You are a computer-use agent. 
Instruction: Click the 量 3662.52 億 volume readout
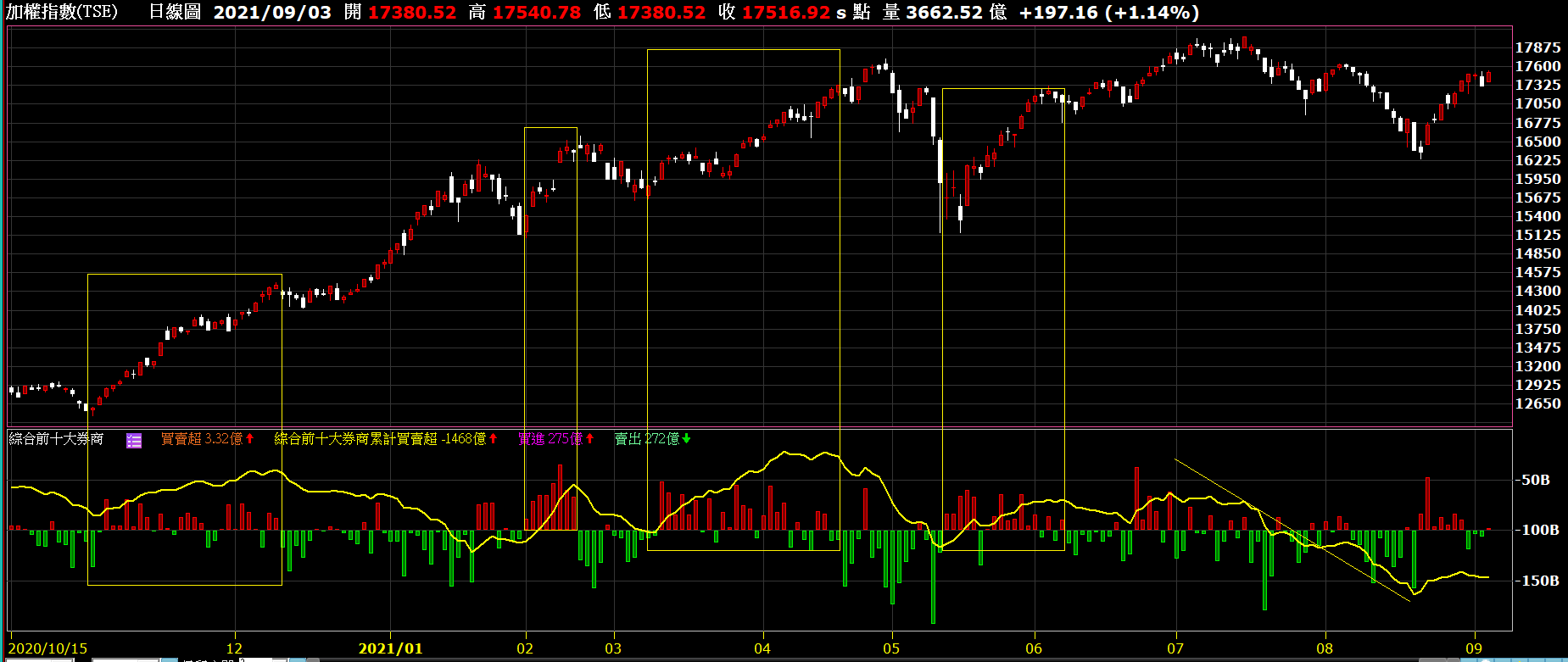(x=944, y=13)
